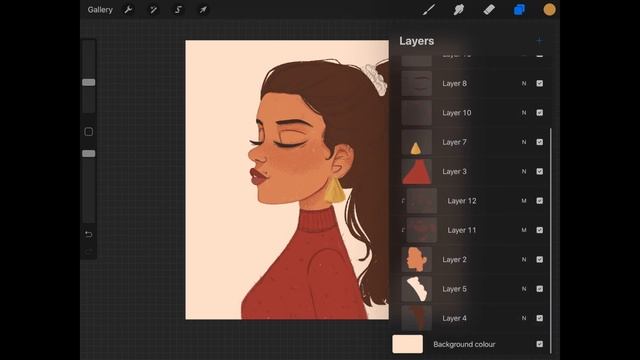Open blend mode M for Layer 12

pos(524,201)
